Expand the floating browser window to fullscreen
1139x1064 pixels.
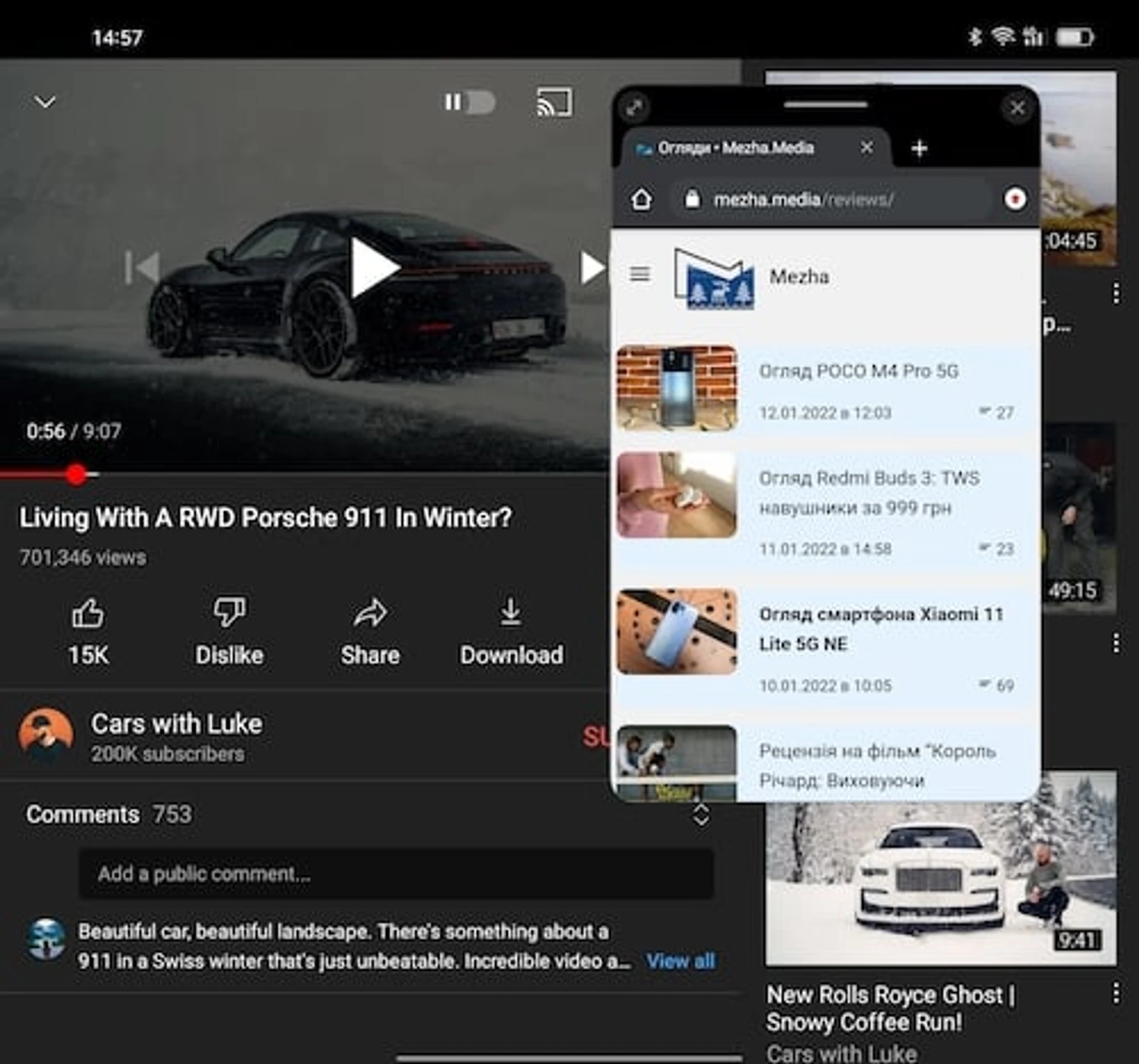(x=634, y=107)
